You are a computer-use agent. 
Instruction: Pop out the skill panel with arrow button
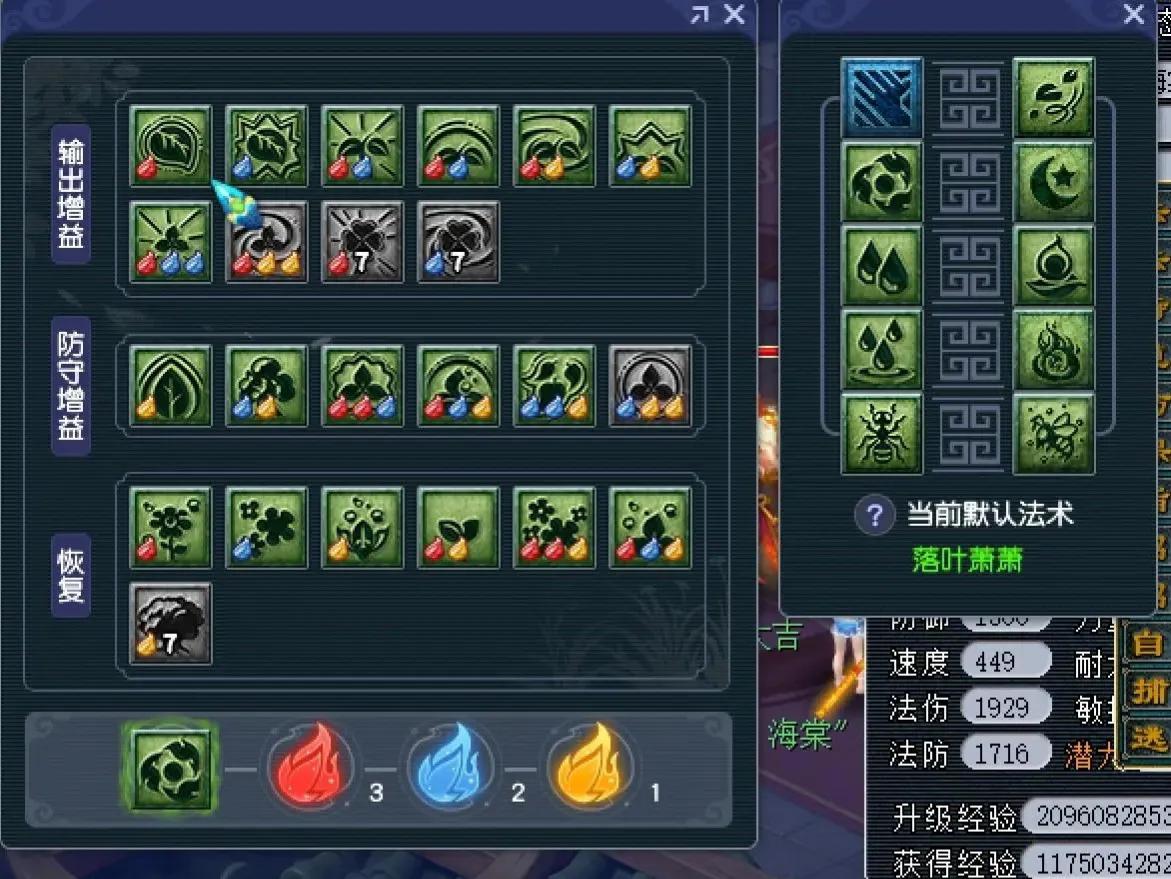point(700,14)
